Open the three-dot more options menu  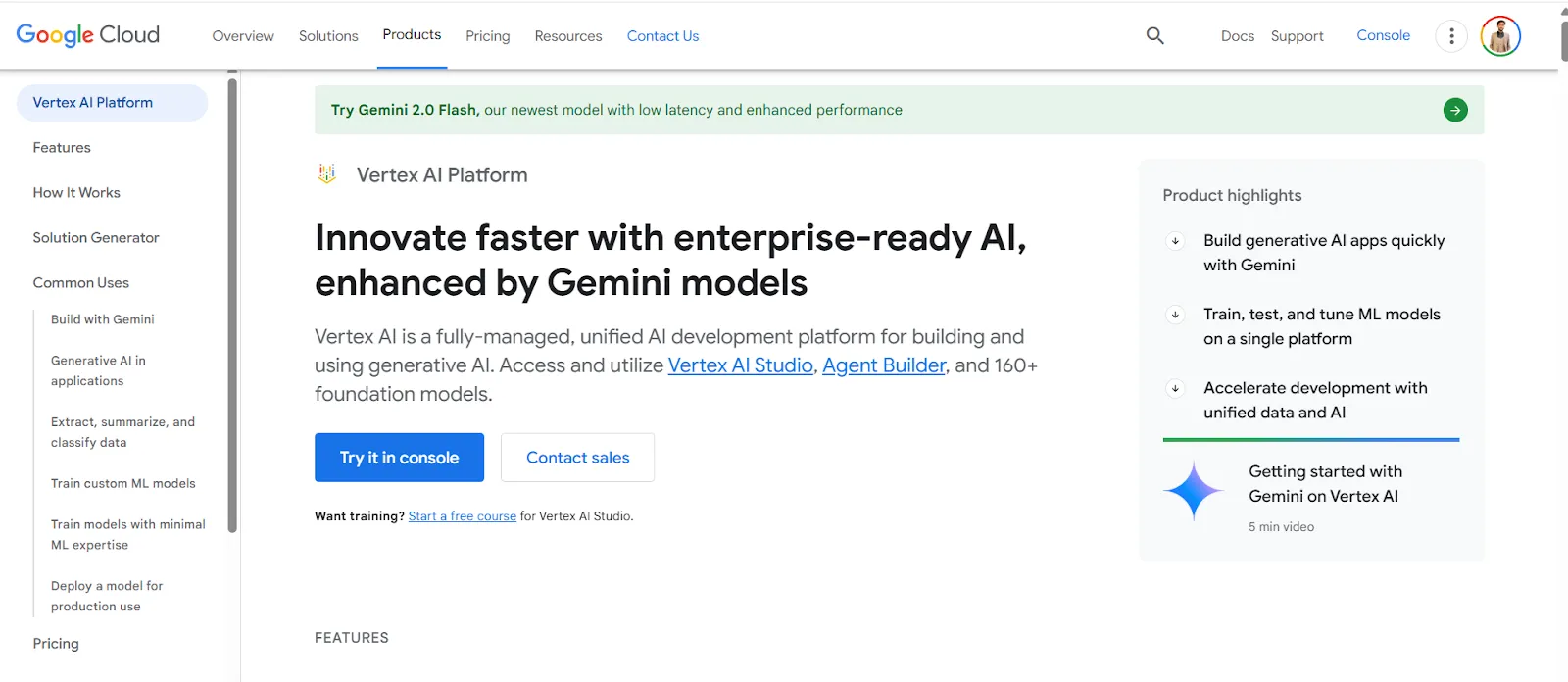(x=1451, y=36)
